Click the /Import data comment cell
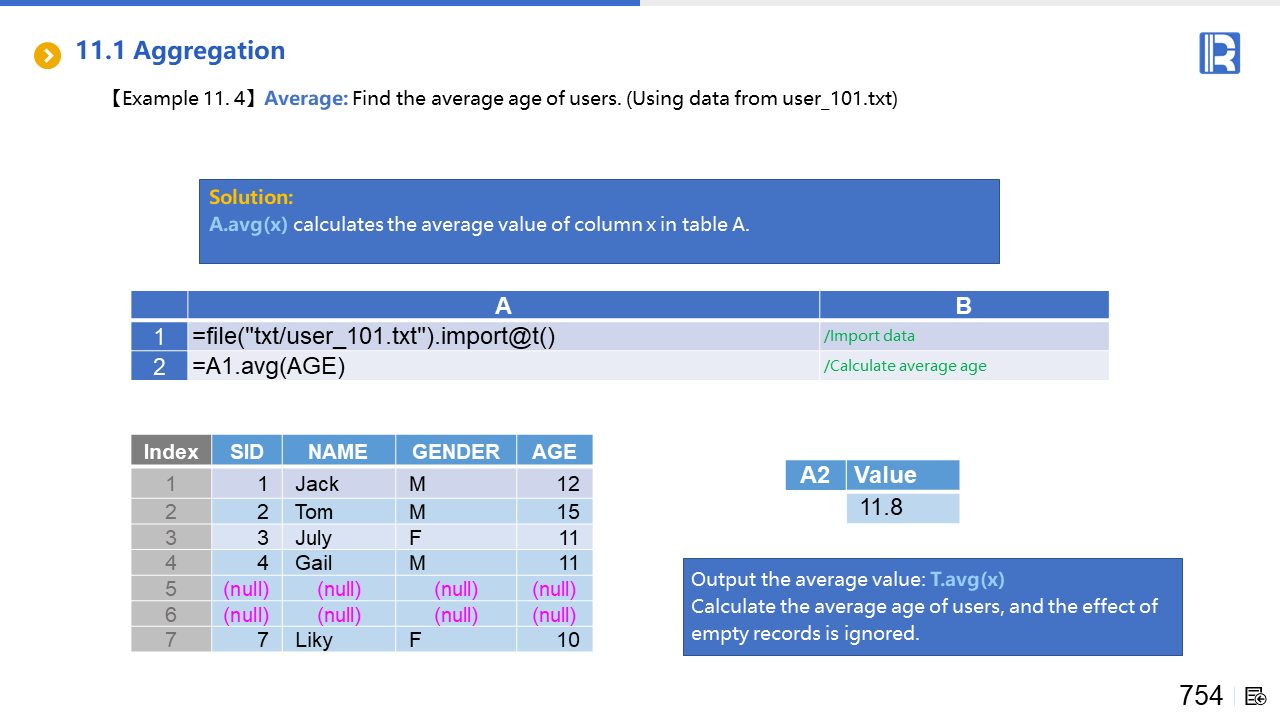This screenshot has width=1280, height=720. pos(963,336)
